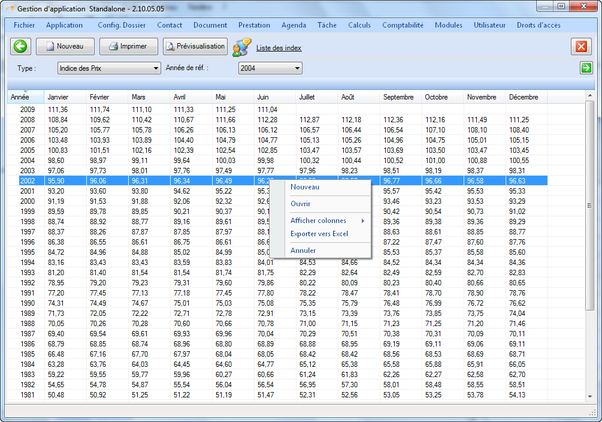Expand the Type dropdown
Screen dimensions: 602x422
pyautogui.click(x=155, y=69)
